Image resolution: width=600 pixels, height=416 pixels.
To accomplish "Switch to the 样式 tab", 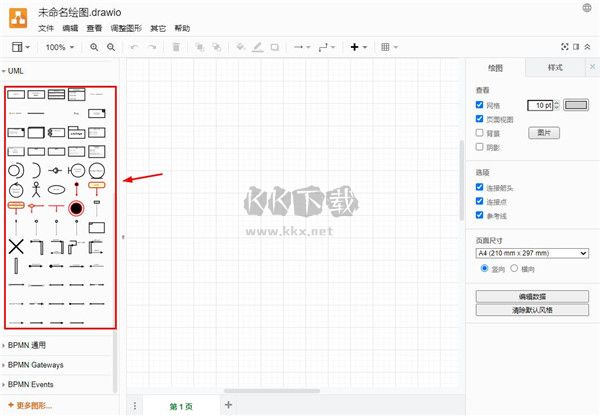I will point(555,68).
